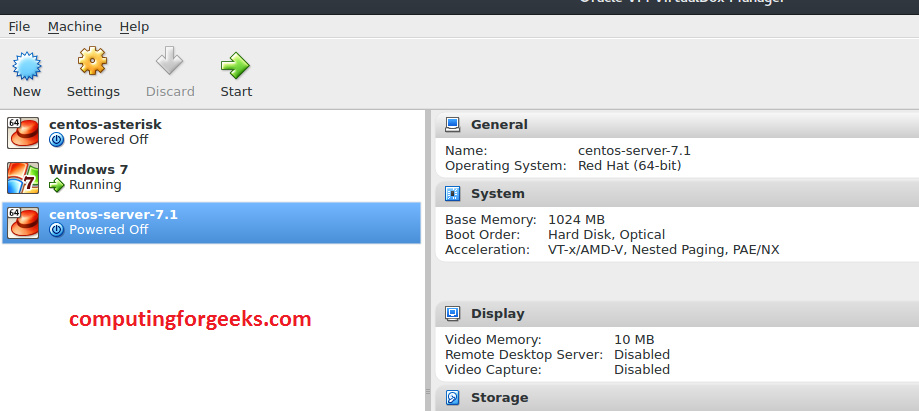Click the General section monitor icon
The width and height of the screenshot is (919, 411).
[452, 124]
